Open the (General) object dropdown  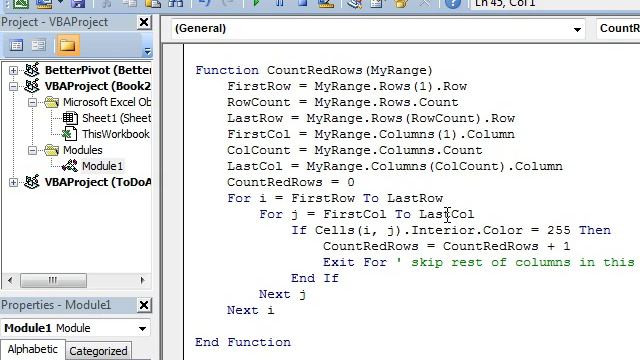point(577,29)
